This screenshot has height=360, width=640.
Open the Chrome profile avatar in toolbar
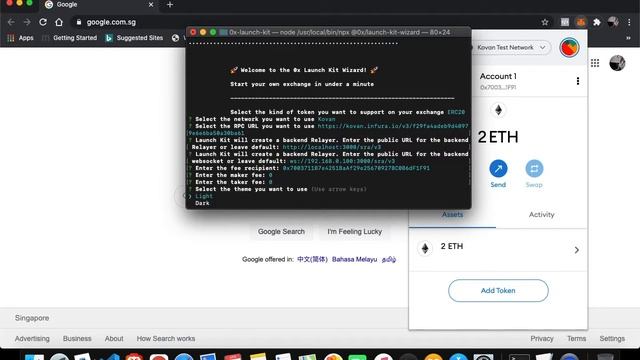pos(613,22)
